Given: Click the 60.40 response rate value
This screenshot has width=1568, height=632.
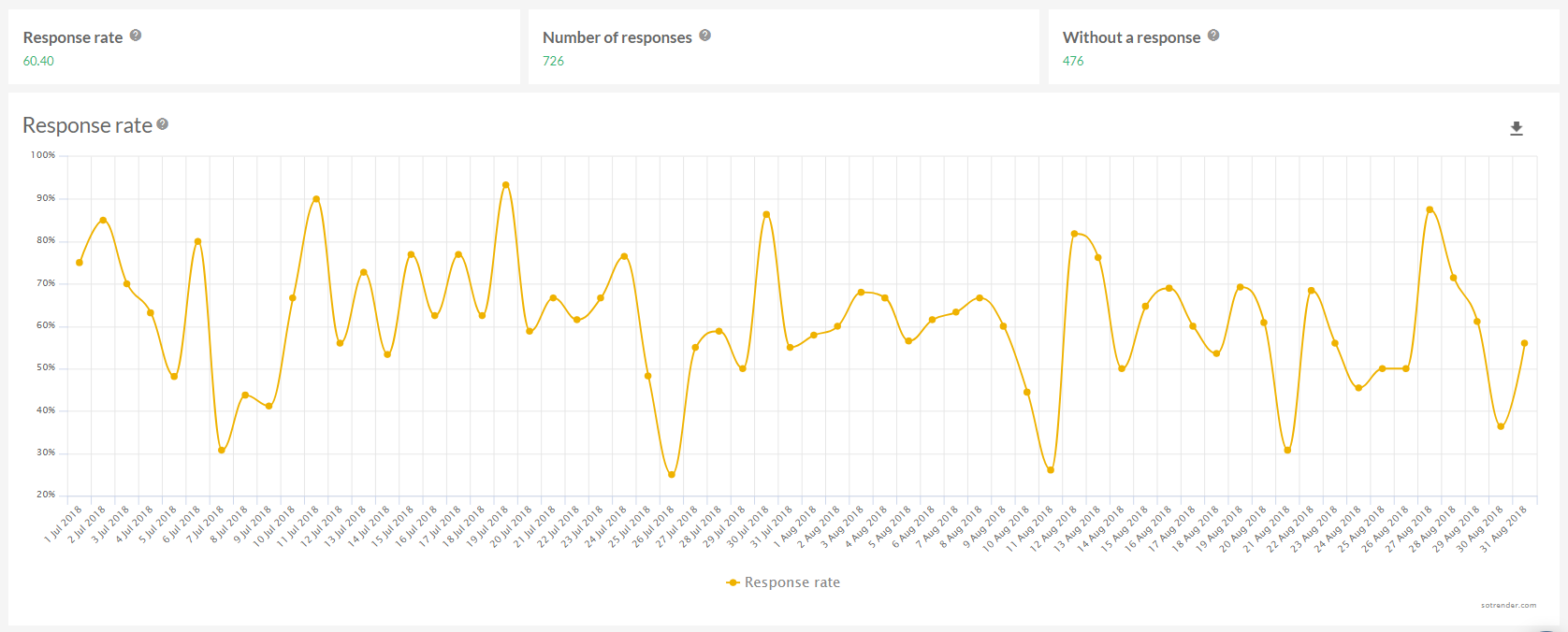Looking at the screenshot, I should (38, 61).
